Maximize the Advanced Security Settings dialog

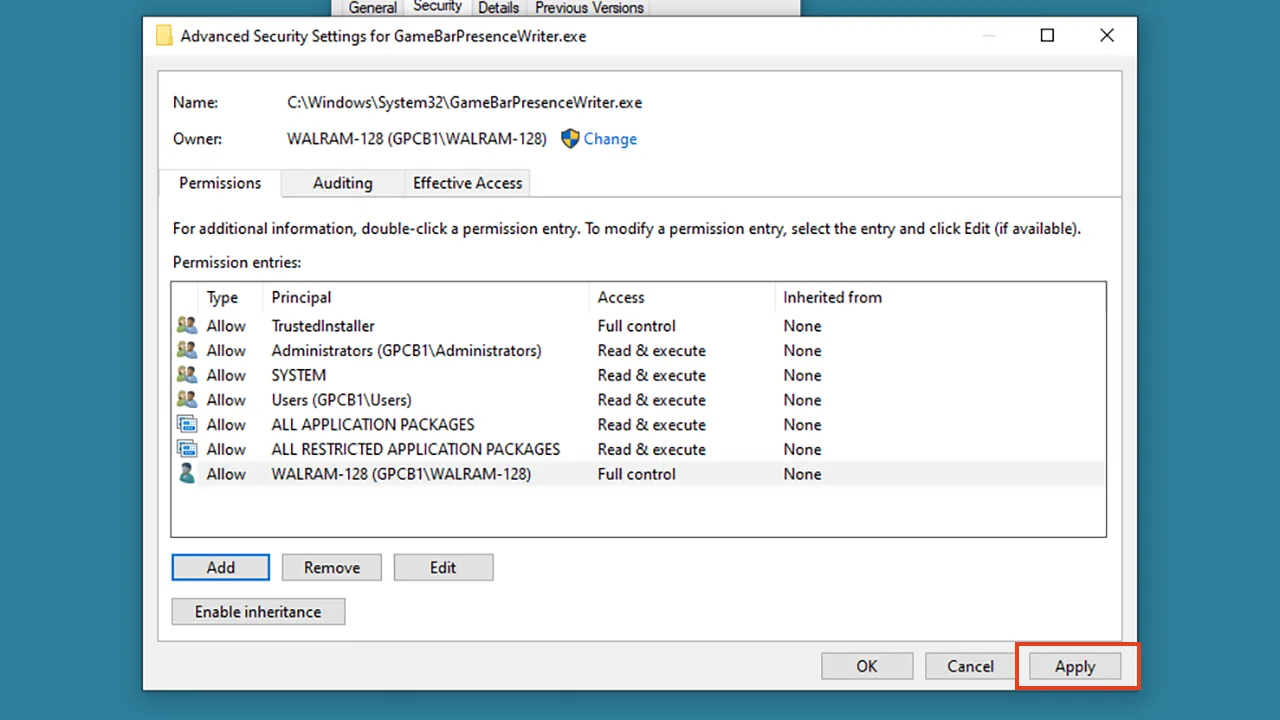click(1047, 36)
